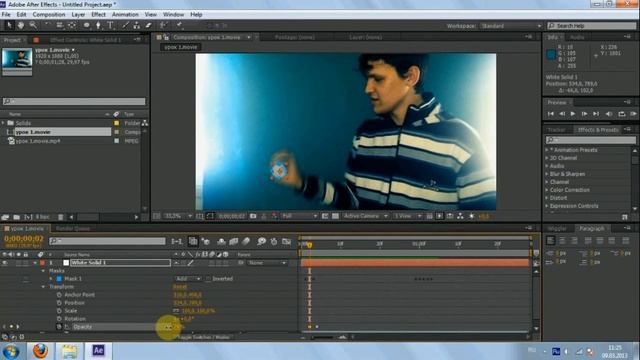Switch to the Render Queue tab
Viewport: 640px width, 360px height.
coord(73,229)
